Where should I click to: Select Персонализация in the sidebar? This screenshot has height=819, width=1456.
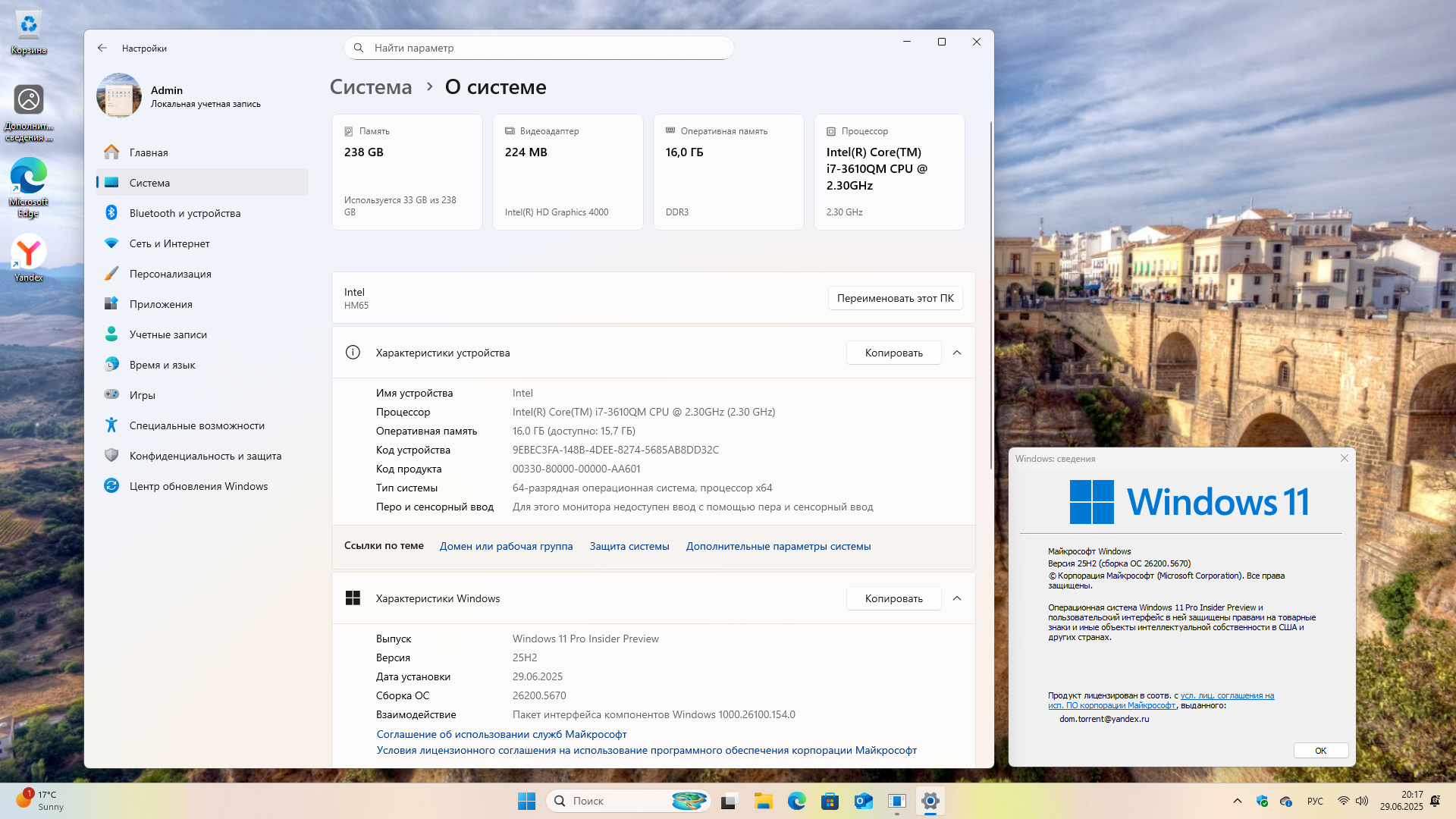pos(171,274)
